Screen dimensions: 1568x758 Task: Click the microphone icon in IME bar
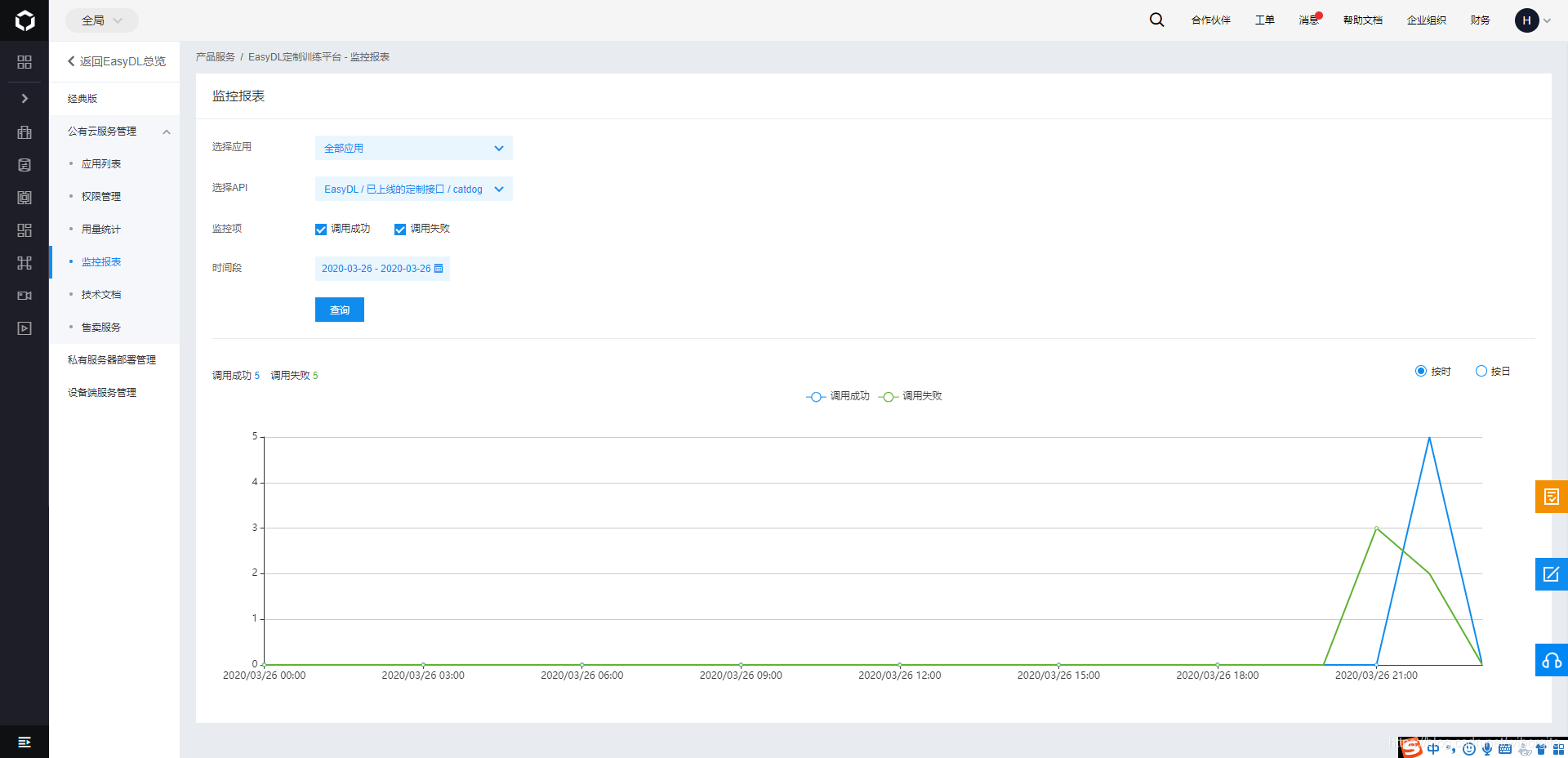coord(1487,748)
